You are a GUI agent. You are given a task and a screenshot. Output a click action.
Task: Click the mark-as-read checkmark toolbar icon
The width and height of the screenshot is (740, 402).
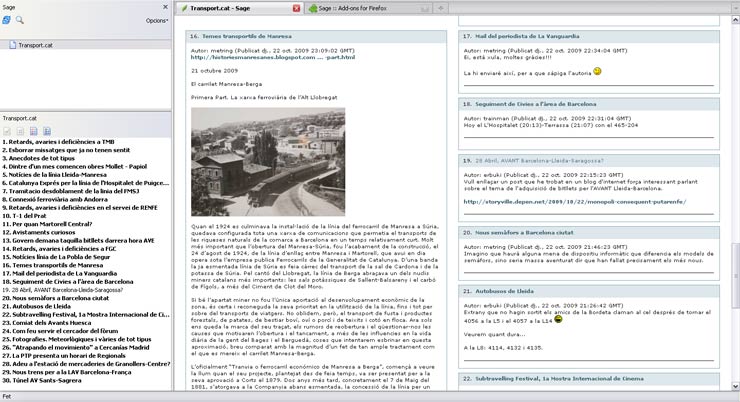pyautogui.click(x=7, y=131)
